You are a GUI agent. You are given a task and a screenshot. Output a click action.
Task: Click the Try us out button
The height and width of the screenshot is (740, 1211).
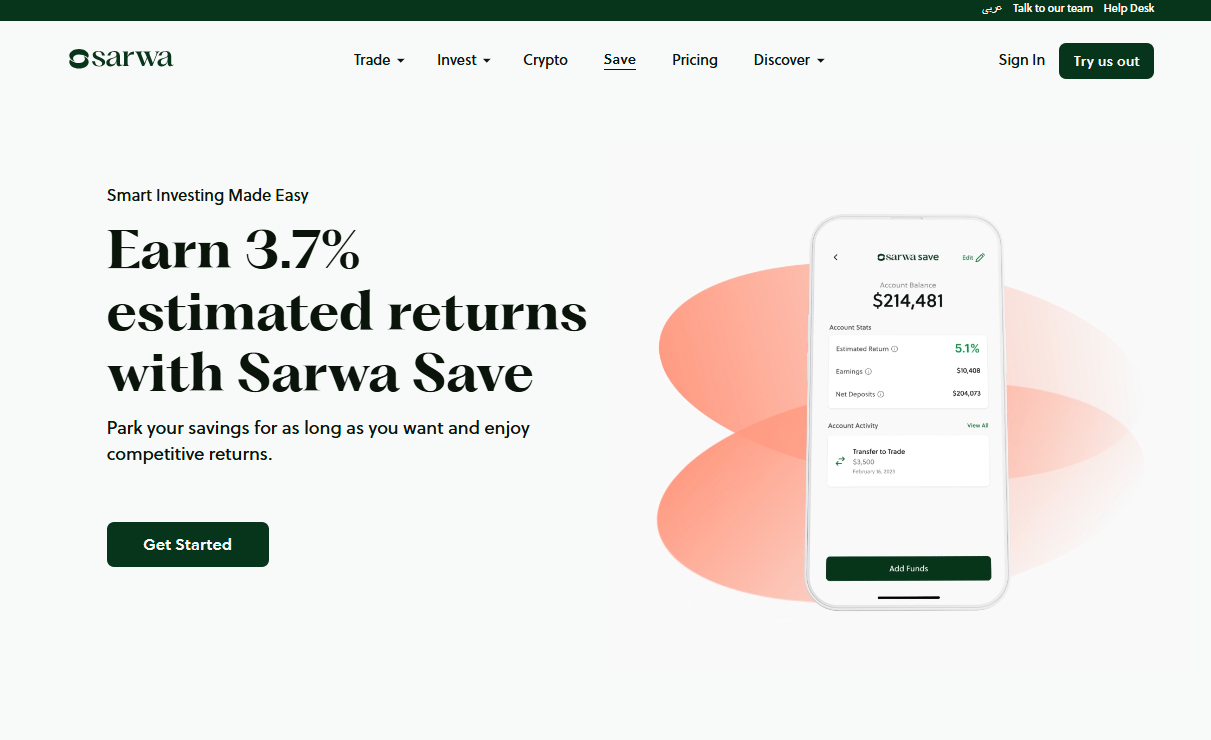(1106, 61)
